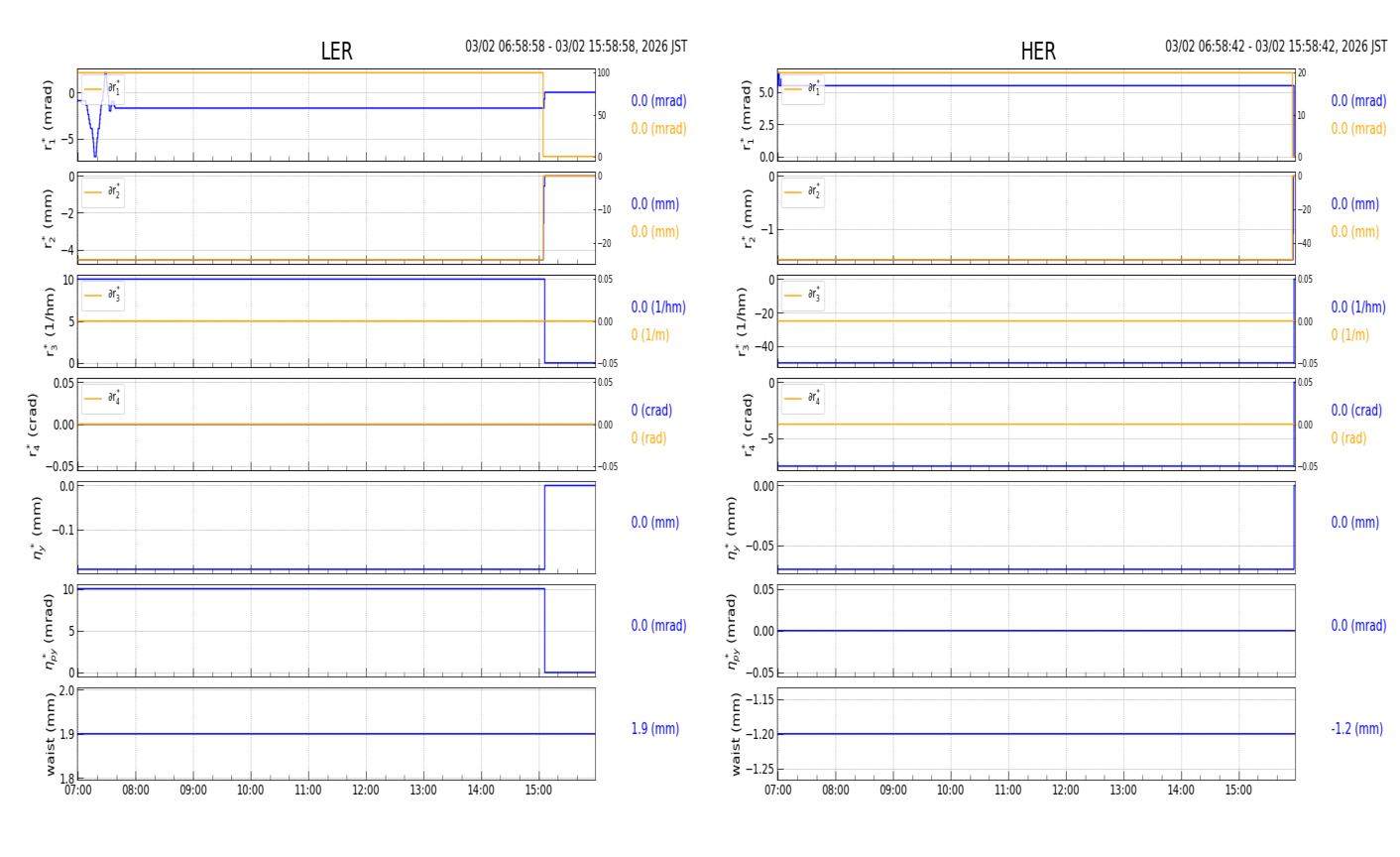1400x857 pixels.
Task: Click 0.0 (mrad) readout for HER η*py
Action: [x=1358, y=626]
